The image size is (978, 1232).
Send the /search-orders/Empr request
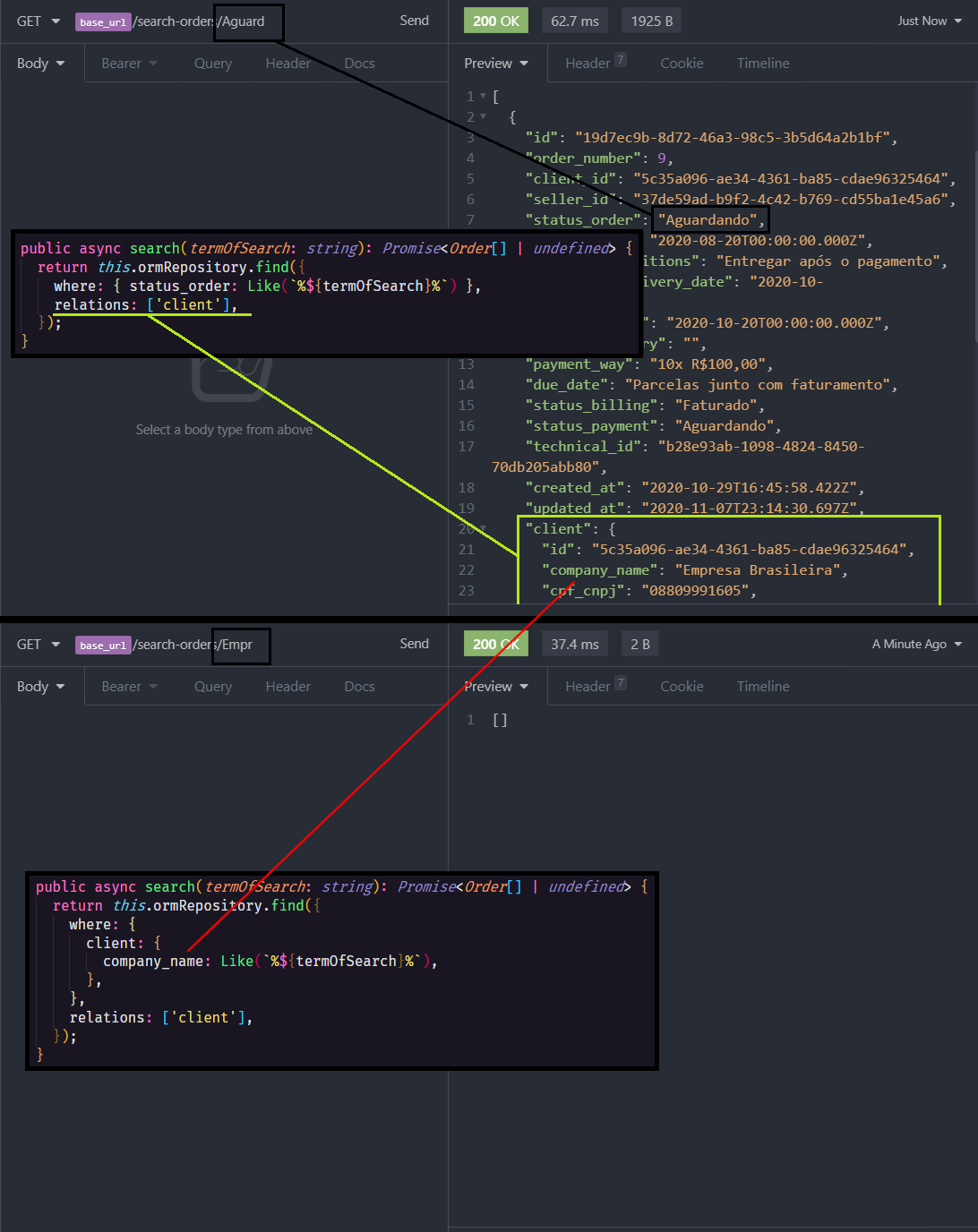point(414,644)
